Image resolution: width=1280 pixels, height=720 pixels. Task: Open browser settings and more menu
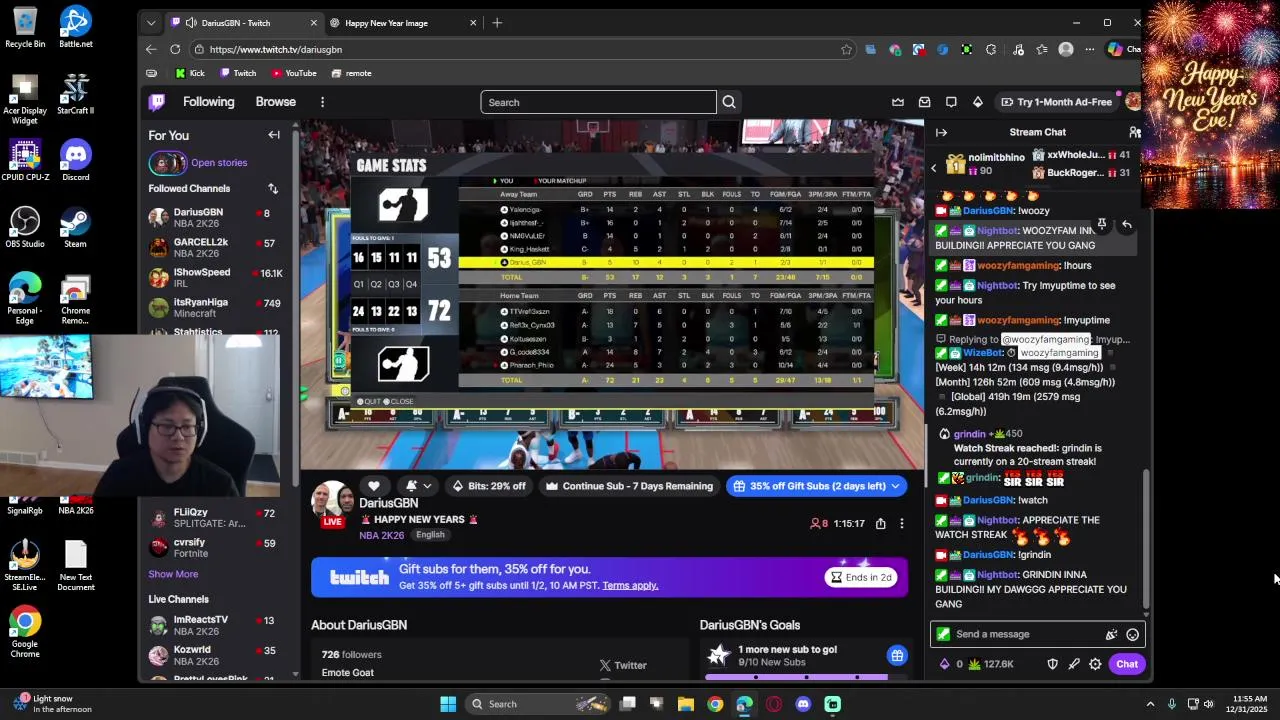[1090, 49]
